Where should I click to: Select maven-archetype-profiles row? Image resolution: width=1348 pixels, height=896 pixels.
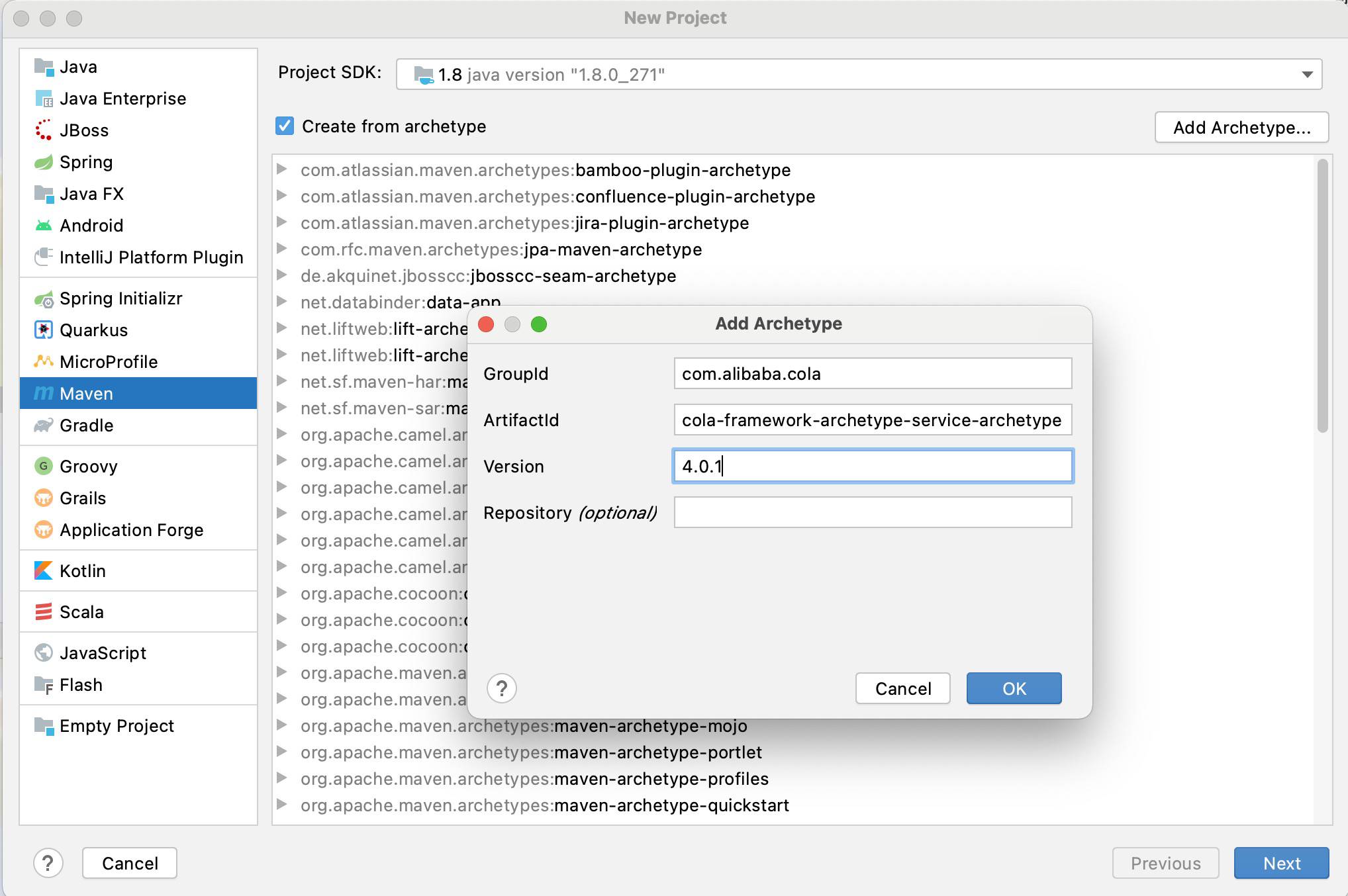click(x=793, y=779)
